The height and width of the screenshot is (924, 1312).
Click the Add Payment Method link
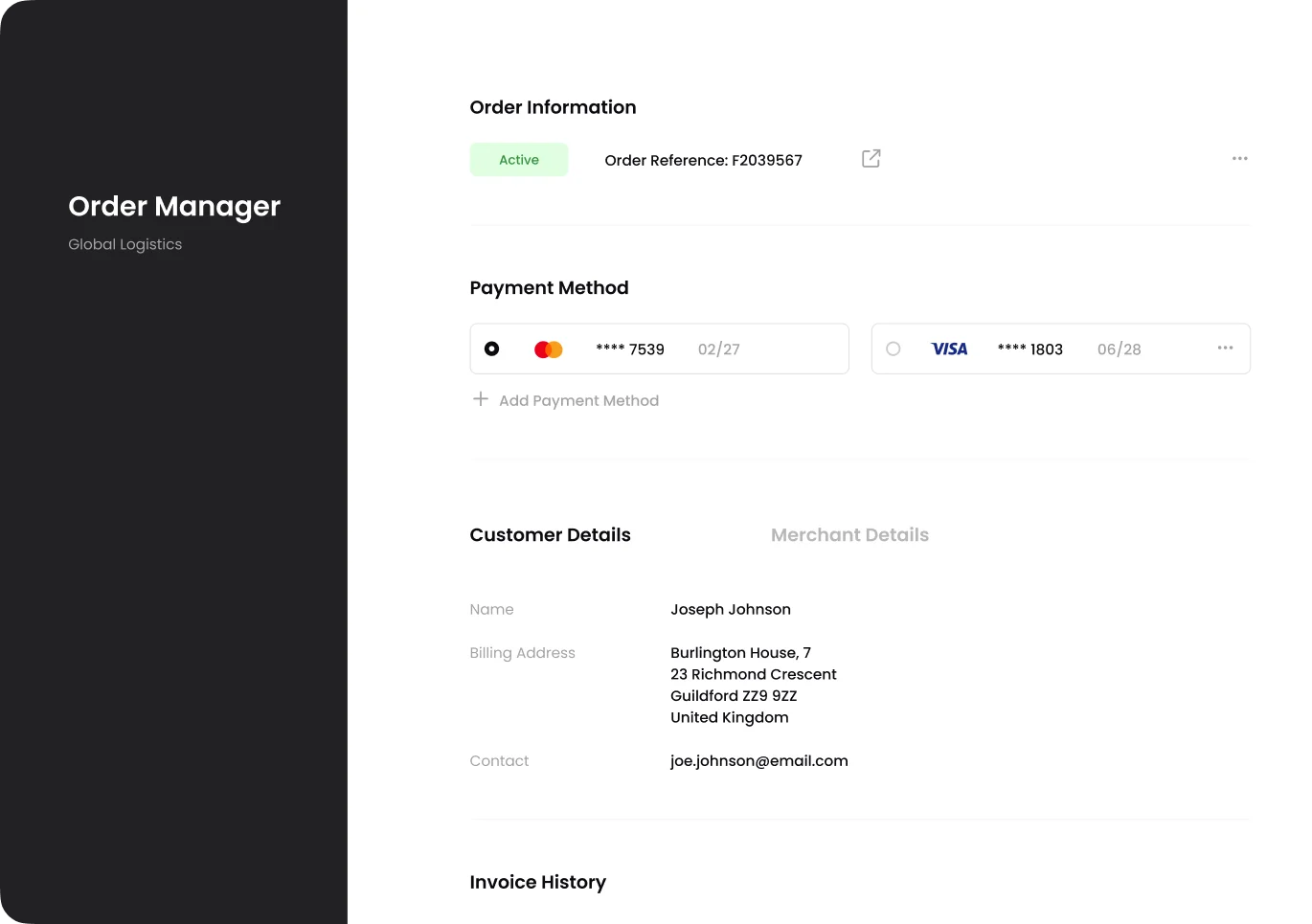(x=578, y=401)
